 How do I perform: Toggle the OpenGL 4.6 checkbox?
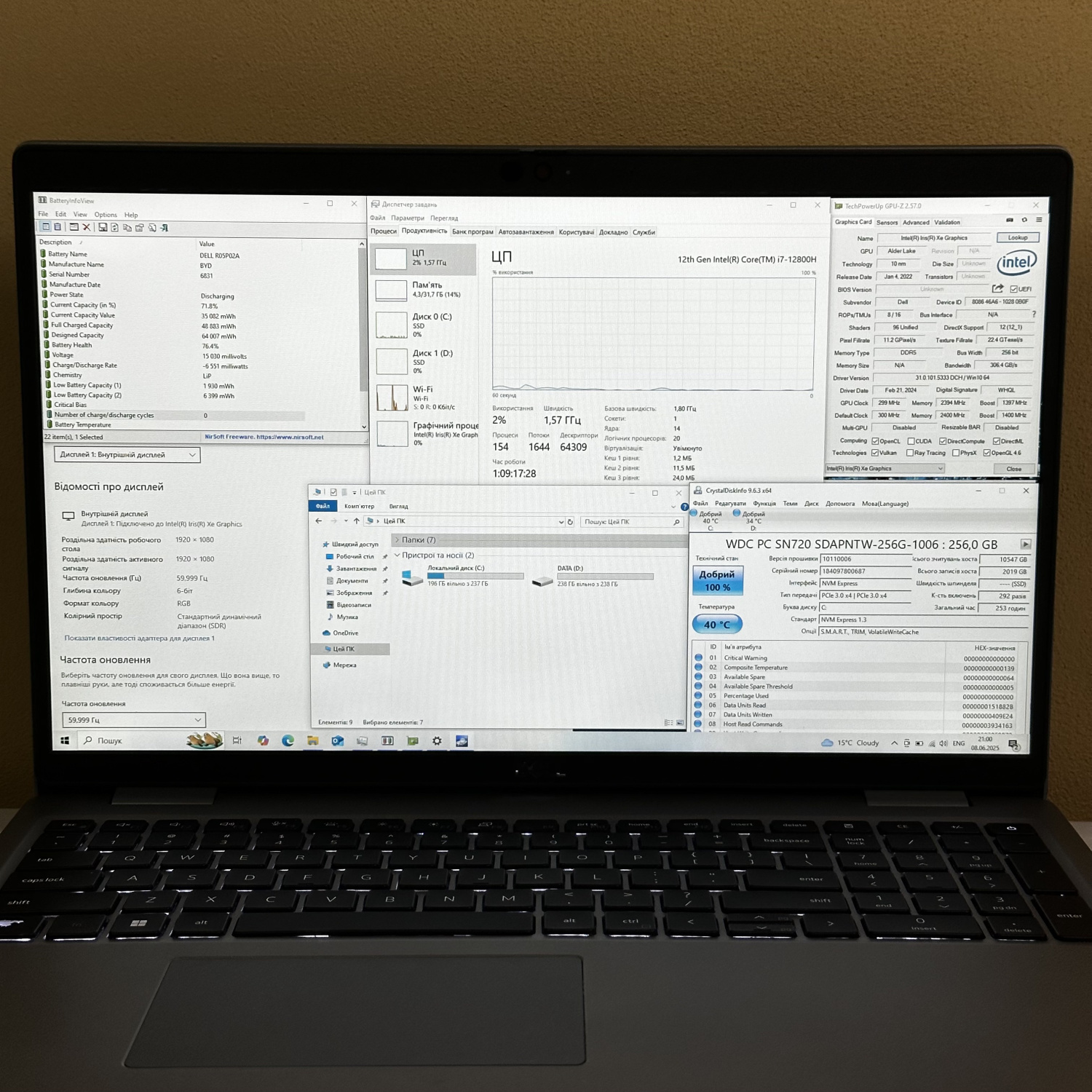coord(986,453)
